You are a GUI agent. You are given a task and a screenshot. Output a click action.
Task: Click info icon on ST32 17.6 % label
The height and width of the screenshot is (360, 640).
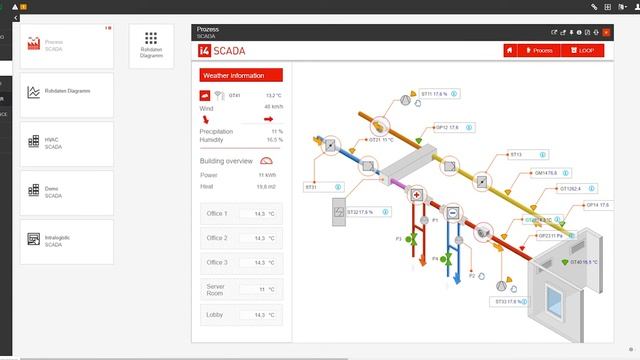pos(385,212)
